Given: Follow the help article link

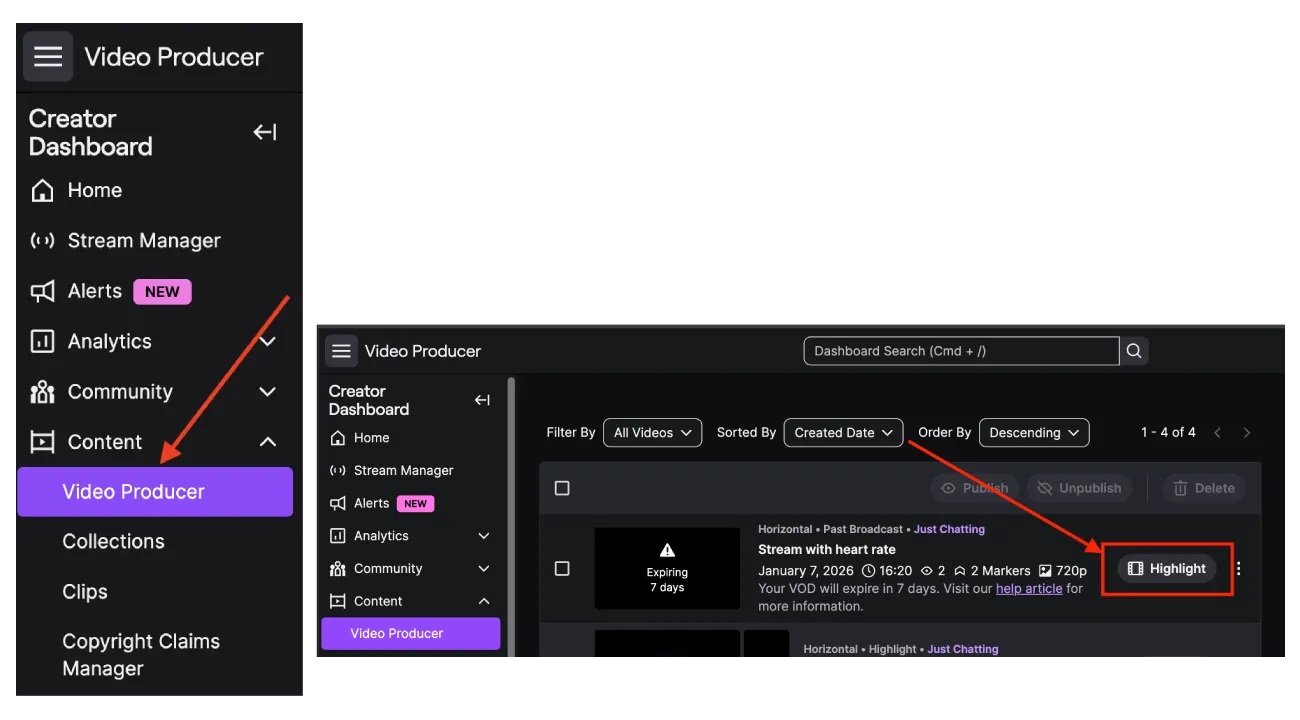Looking at the screenshot, I should tap(1029, 589).
